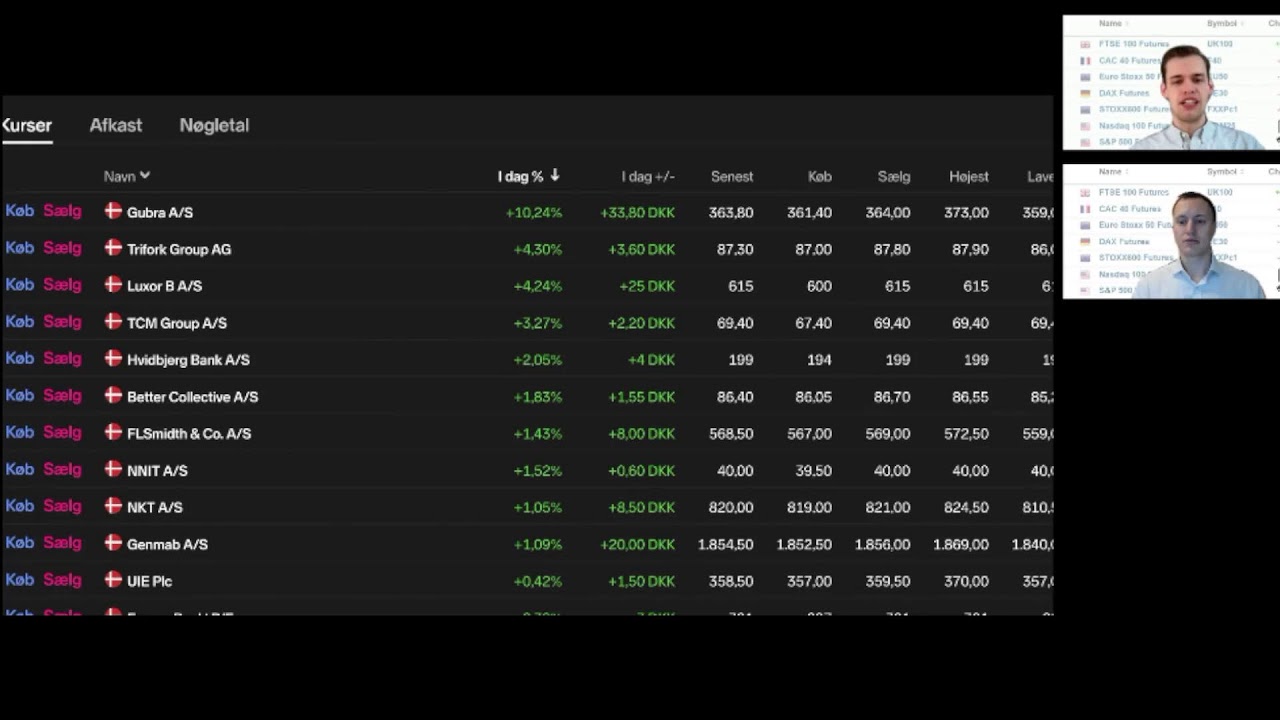This screenshot has height=720, width=1280.
Task: Click the Danish flag icon beside Genmab A/S
Action: [x=113, y=543]
